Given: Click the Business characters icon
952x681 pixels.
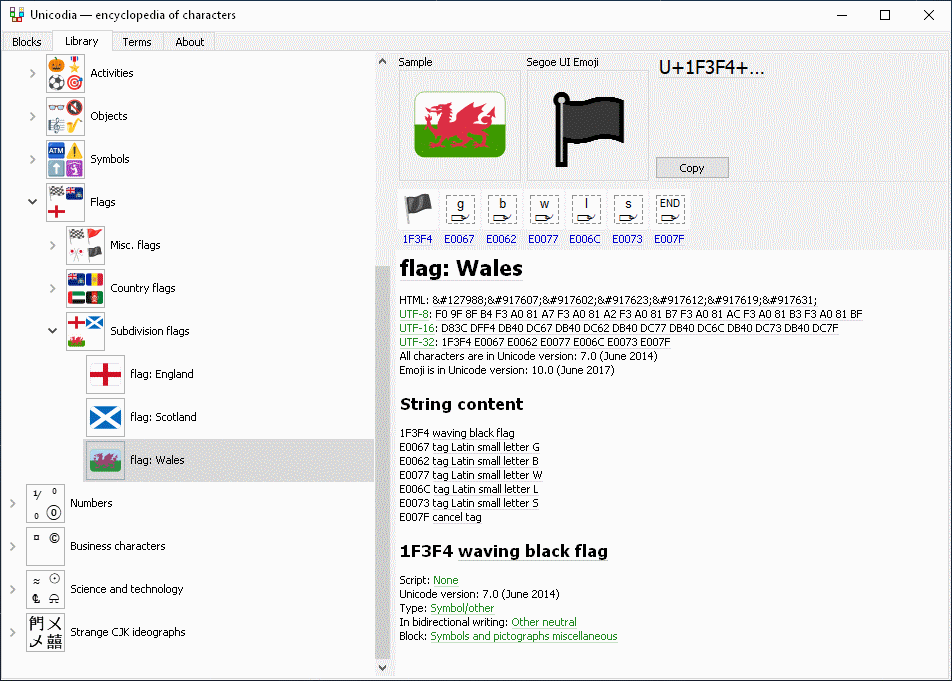Looking at the screenshot, I should 46,547.
